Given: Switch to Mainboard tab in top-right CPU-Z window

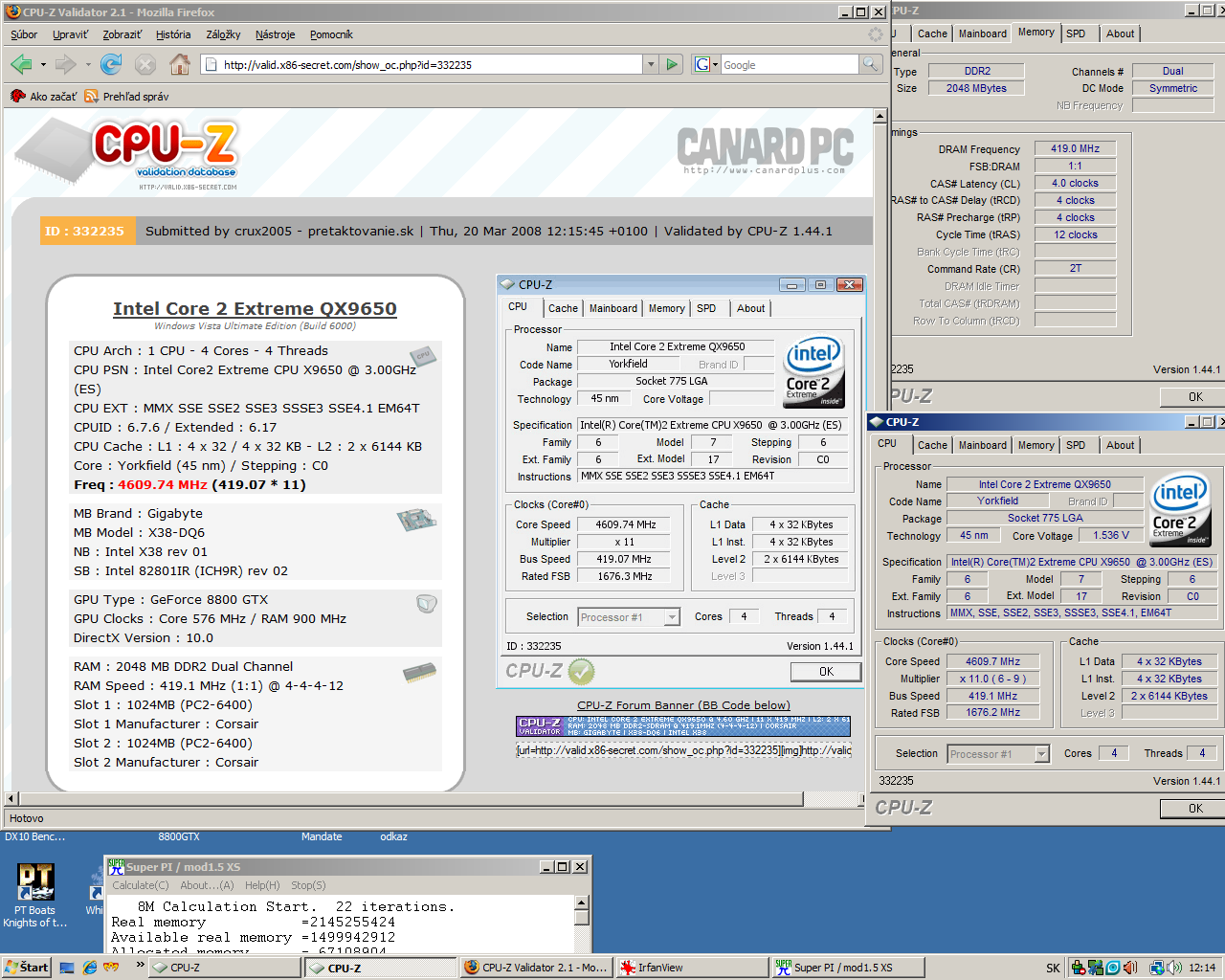Looking at the screenshot, I should coord(982,33).
